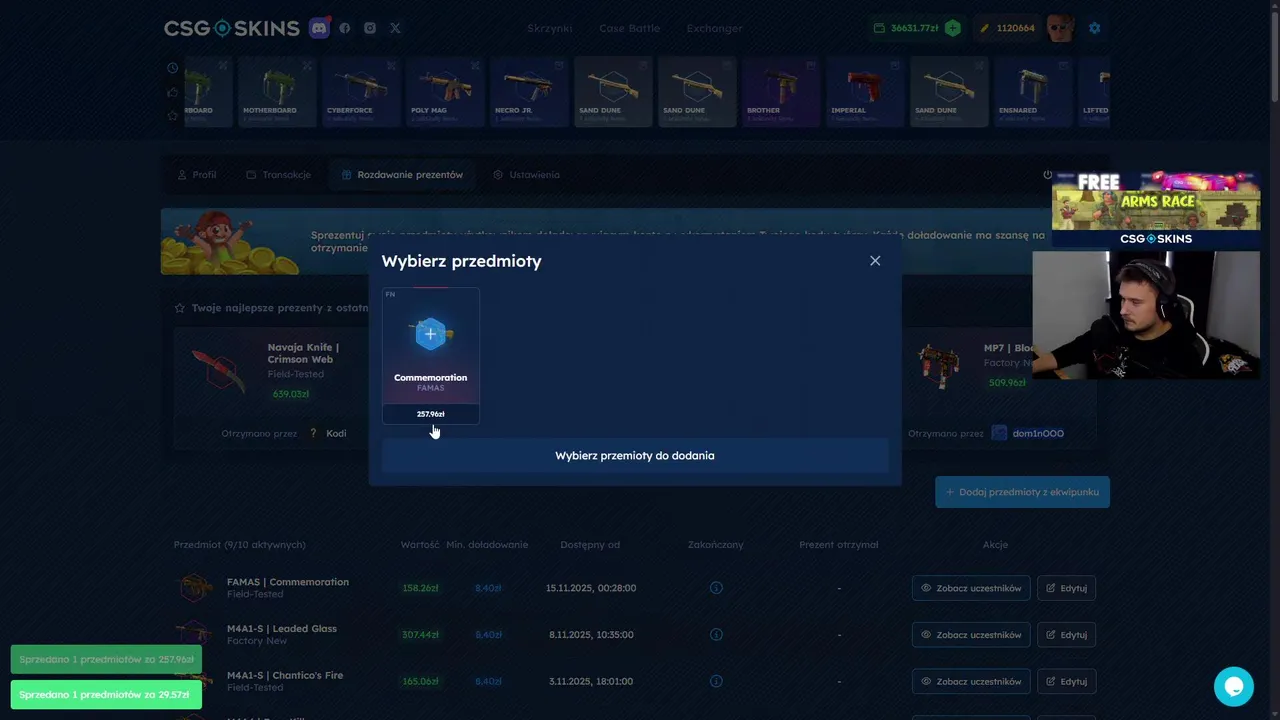Click Dodaj przedmioty z ekwipunku button

[1022, 492]
